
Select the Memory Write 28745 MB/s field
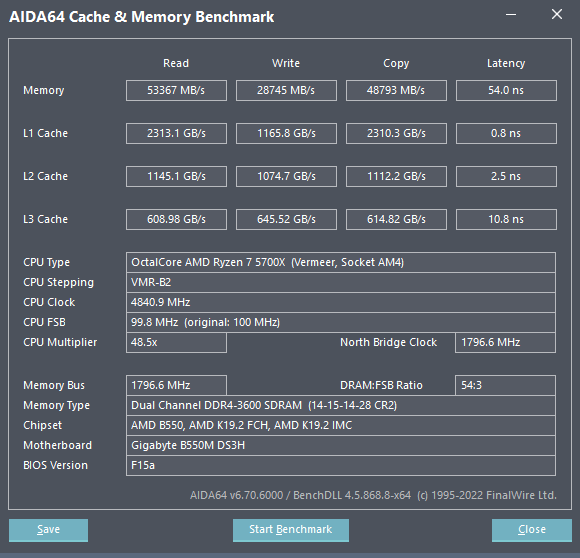286,90
